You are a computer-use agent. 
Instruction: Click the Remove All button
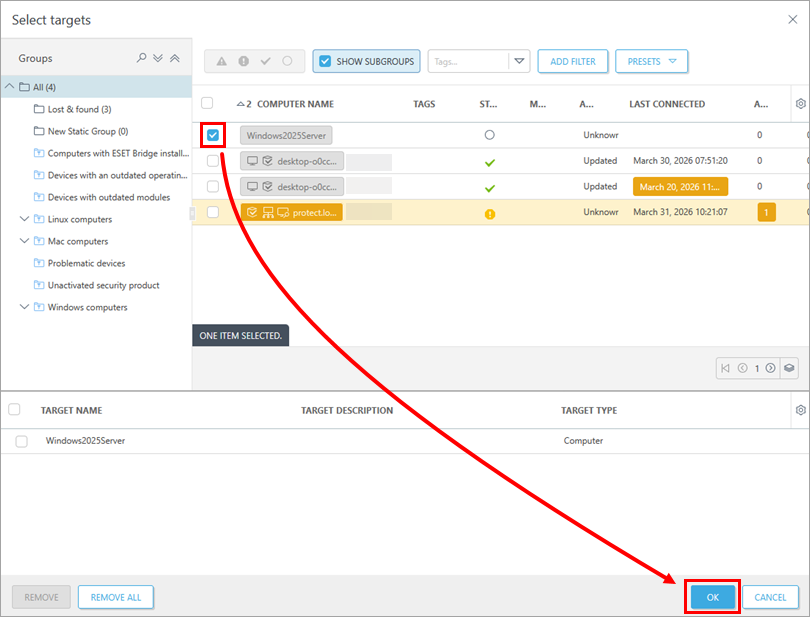click(115, 597)
